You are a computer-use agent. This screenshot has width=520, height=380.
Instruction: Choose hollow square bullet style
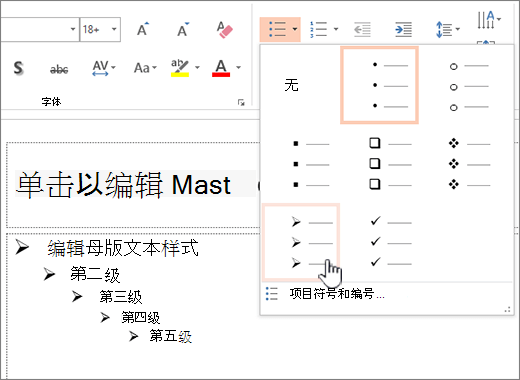390,164
